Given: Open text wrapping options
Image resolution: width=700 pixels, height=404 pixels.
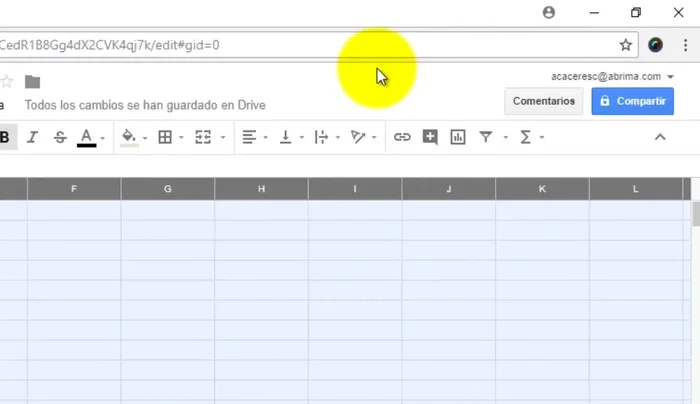Looking at the screenshot, I should [321, 137].
